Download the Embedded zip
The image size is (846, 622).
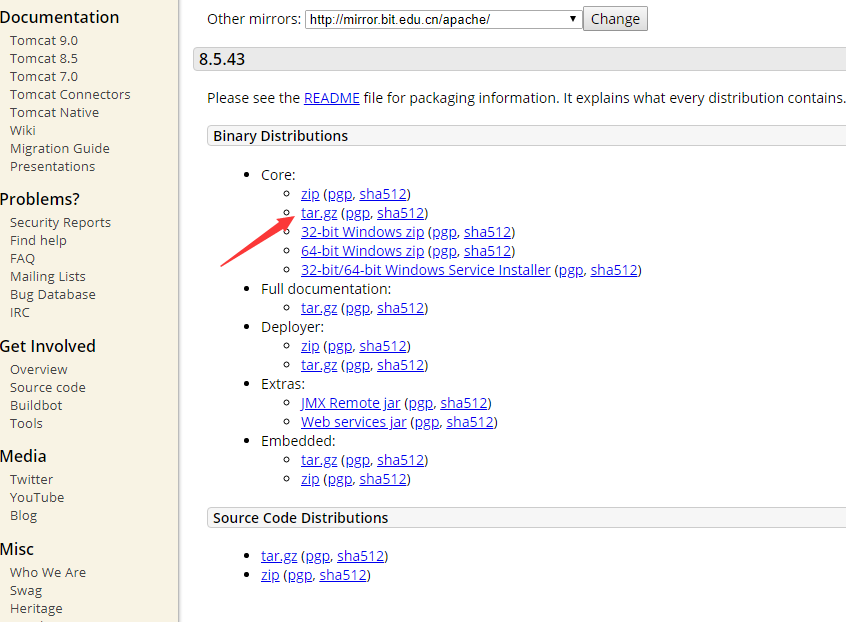[x=310, y=479]
